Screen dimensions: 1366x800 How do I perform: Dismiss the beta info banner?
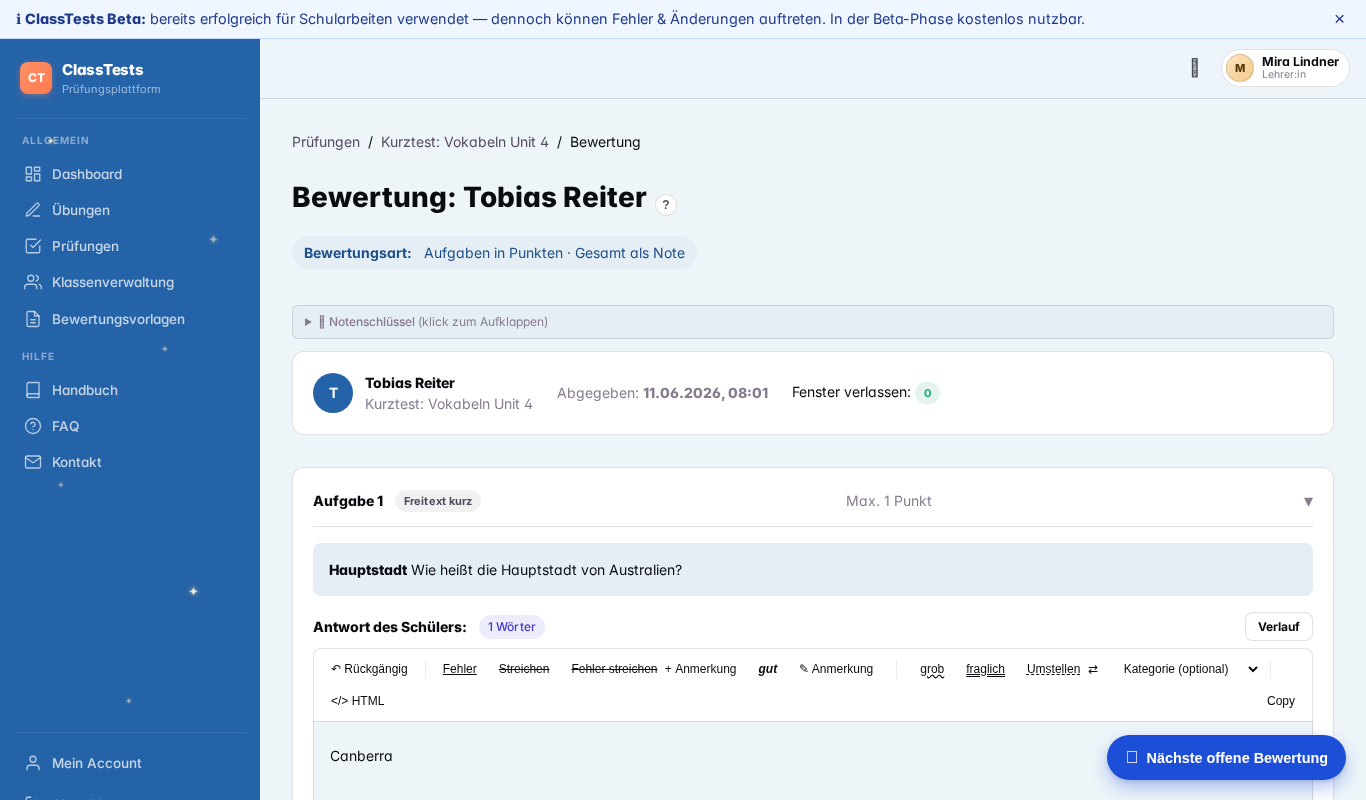tap(1340, 19)
